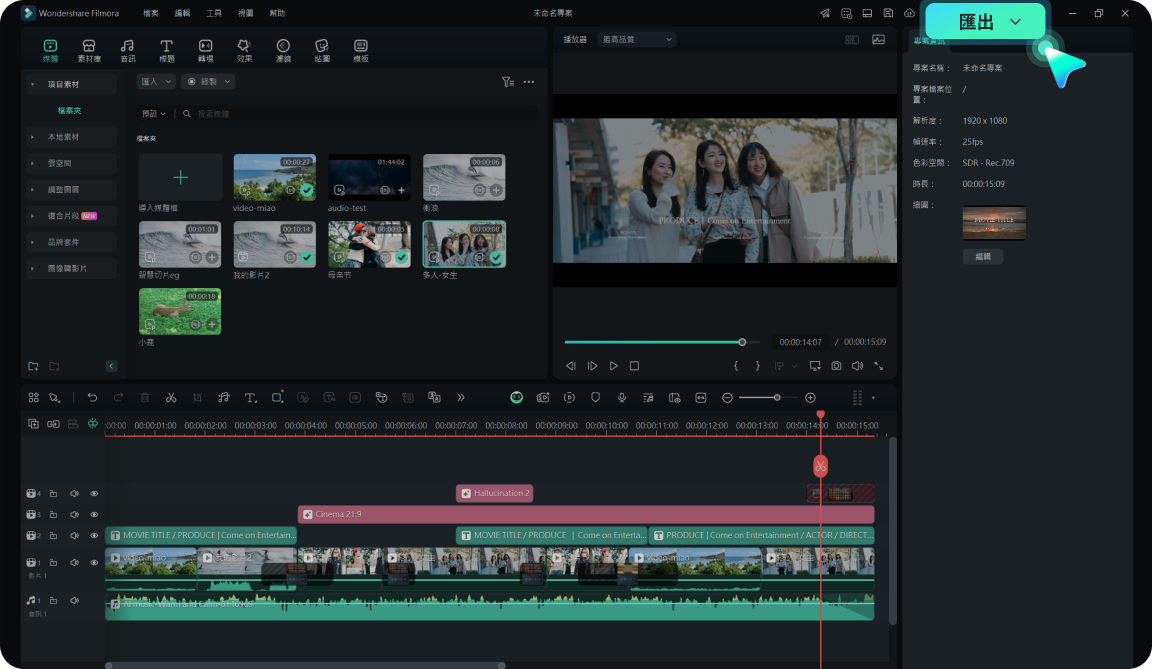
Task: Hide video track 3 with its eye icon
Action: coord(94,515)
